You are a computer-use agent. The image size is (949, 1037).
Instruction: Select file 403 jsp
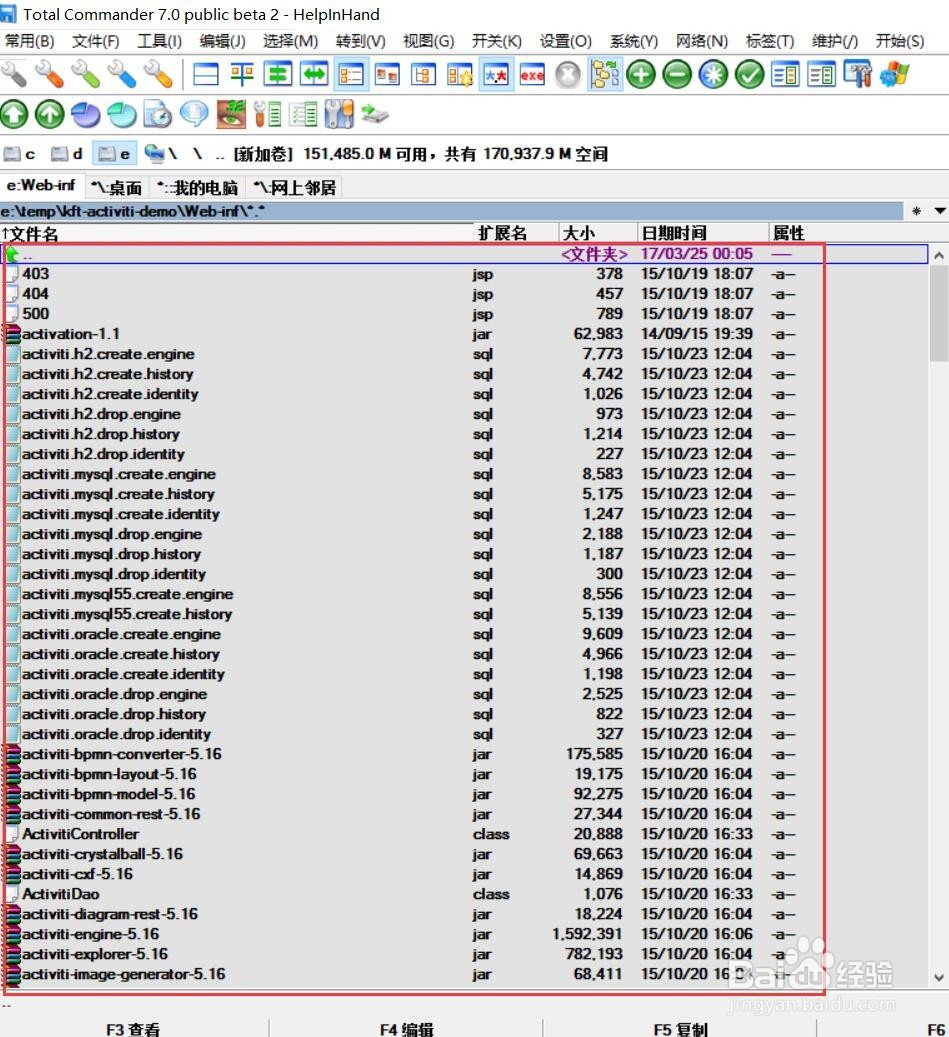tap(465, 274)
